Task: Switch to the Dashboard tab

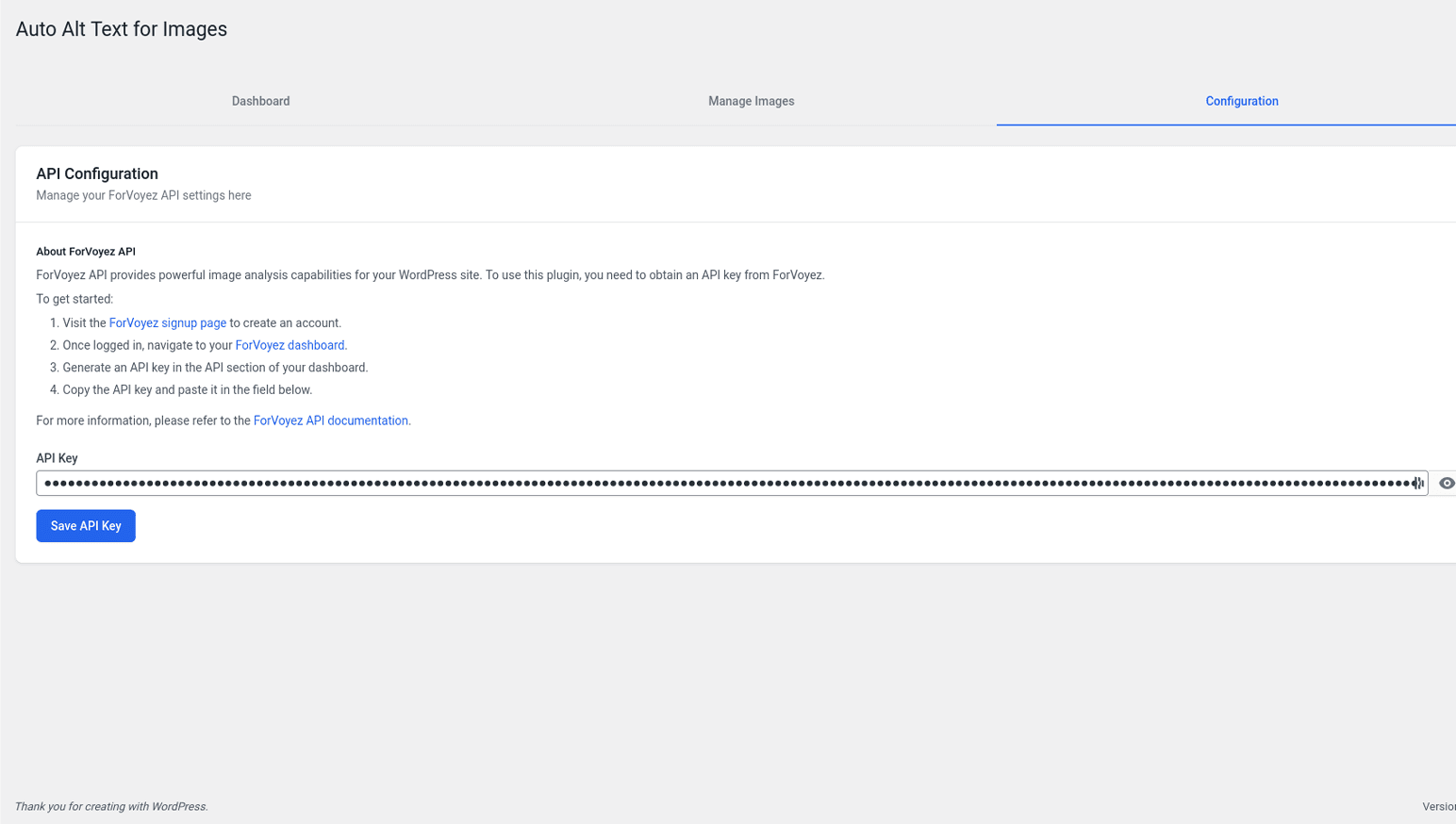Action: pos(260,101)
